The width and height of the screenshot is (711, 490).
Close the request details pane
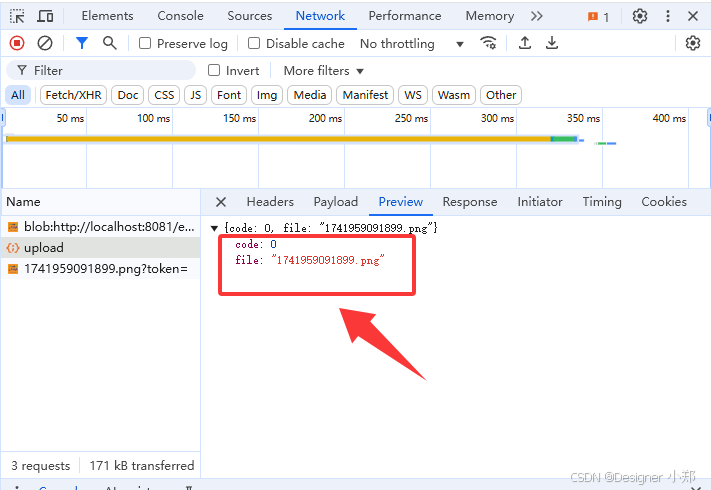(221, 202)
